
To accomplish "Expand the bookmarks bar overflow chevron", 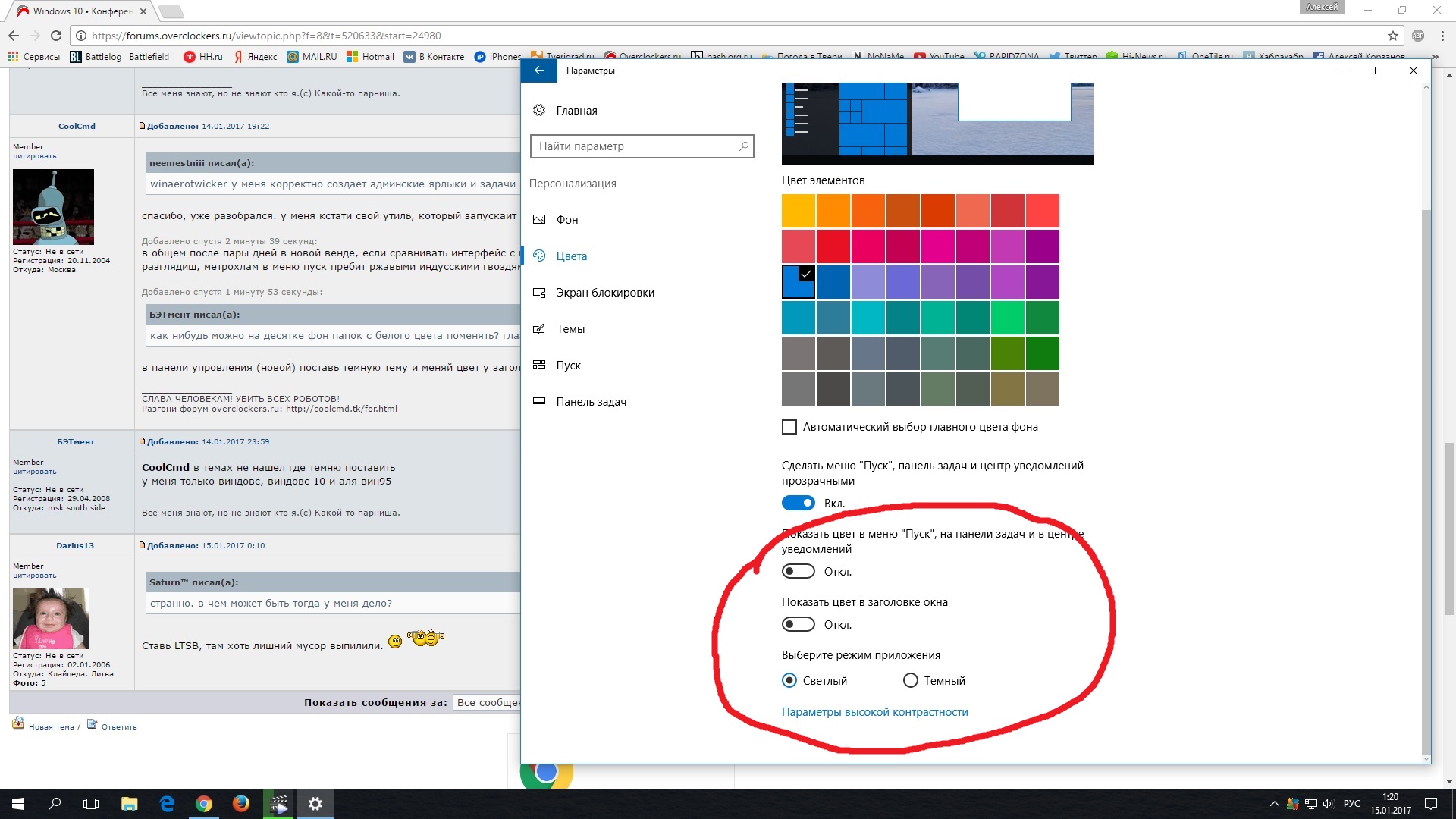I will pyautogui.click(x=1435, y=56).
